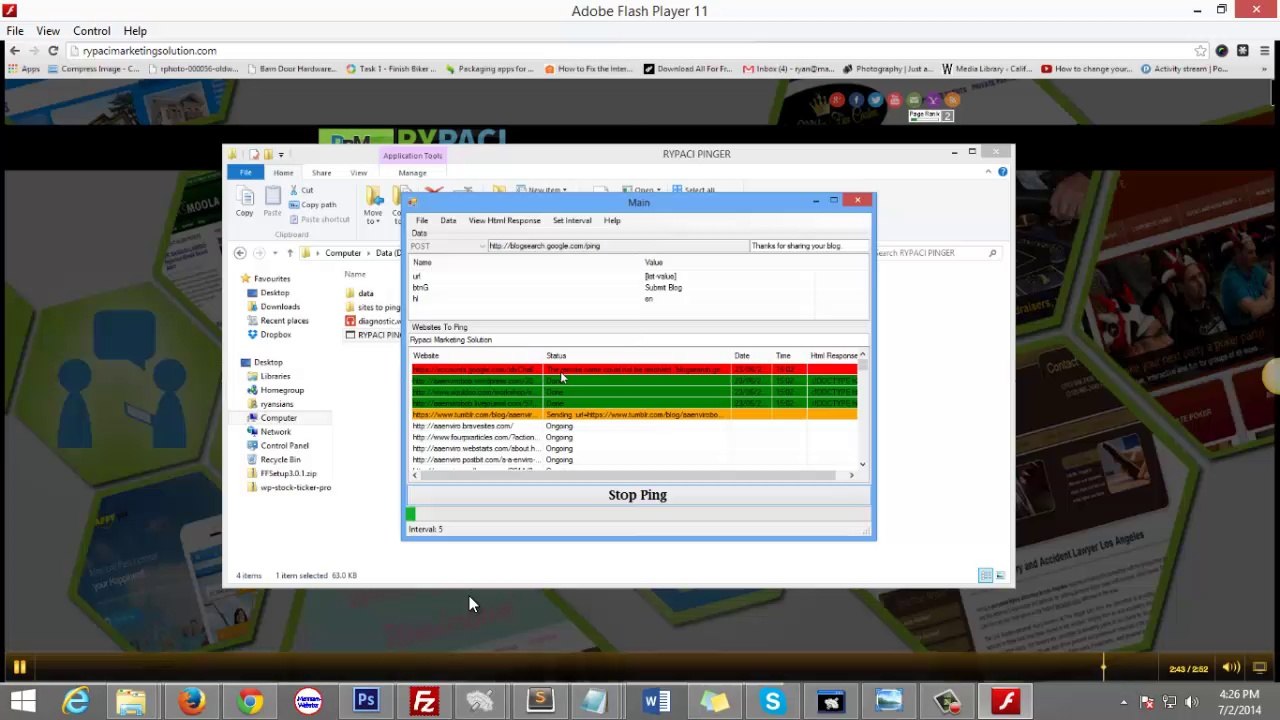1280x720 pixels.
Task: Click the ping progress bar
Action: (638, 514)
